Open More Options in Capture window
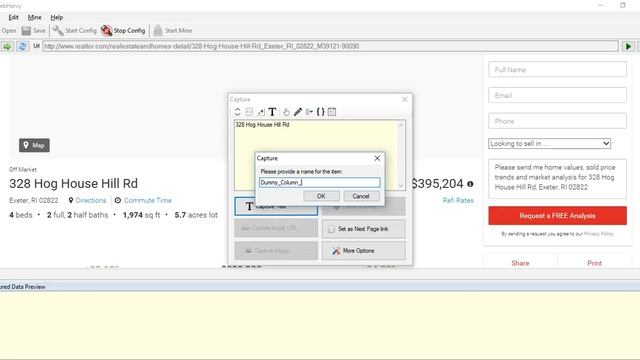The height and width of the screenshot is (360, 640). pos(364,251)
